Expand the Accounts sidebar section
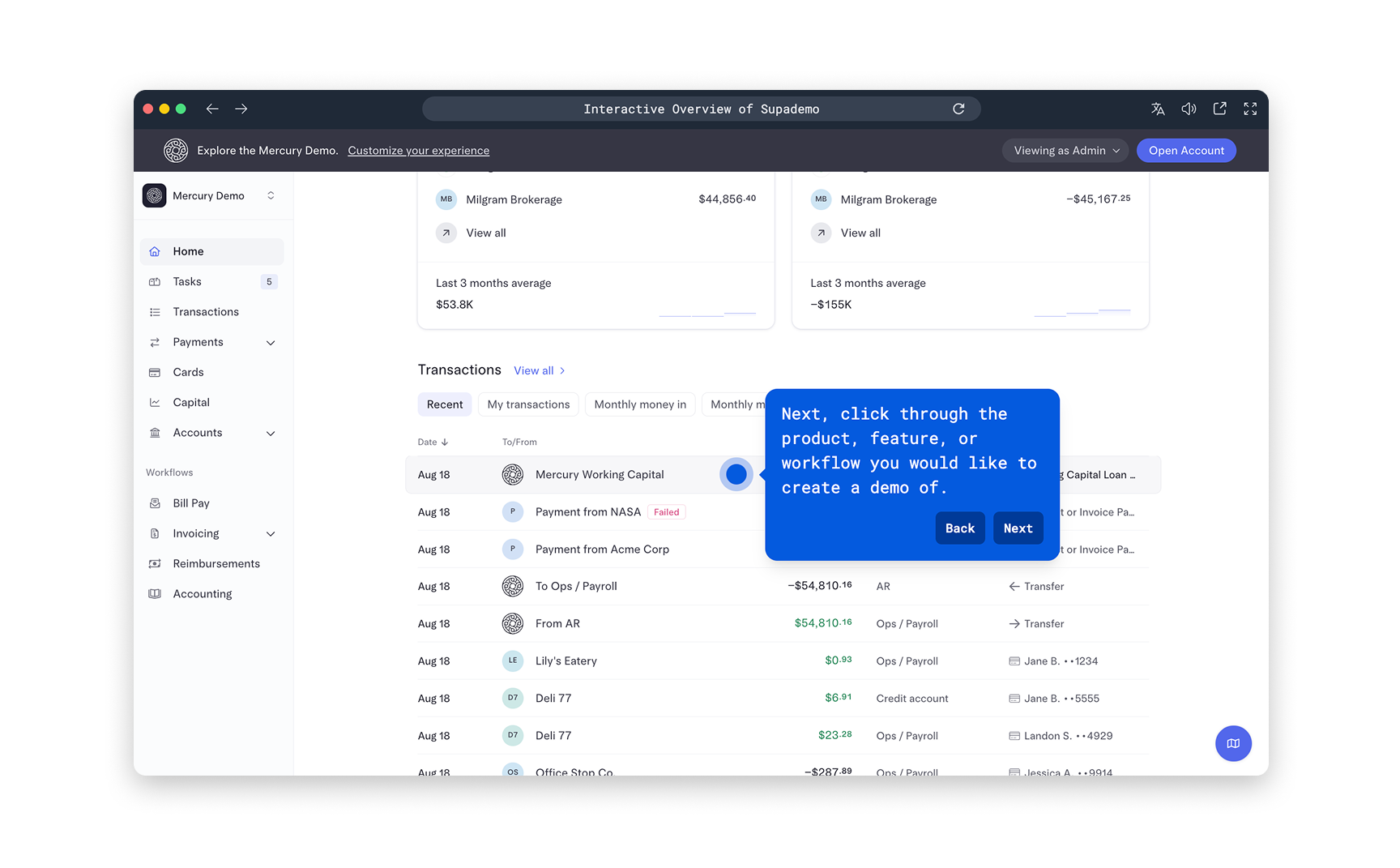 pos(271,434)
